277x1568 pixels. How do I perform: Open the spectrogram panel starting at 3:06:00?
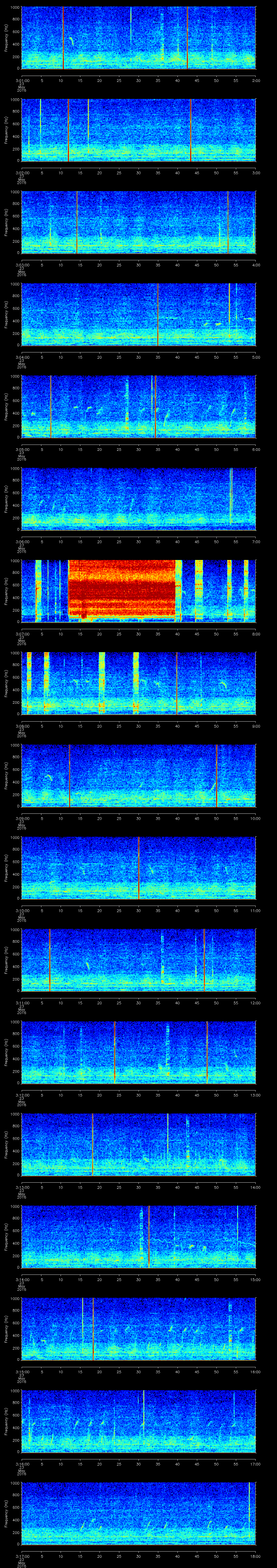click(139, 499)
